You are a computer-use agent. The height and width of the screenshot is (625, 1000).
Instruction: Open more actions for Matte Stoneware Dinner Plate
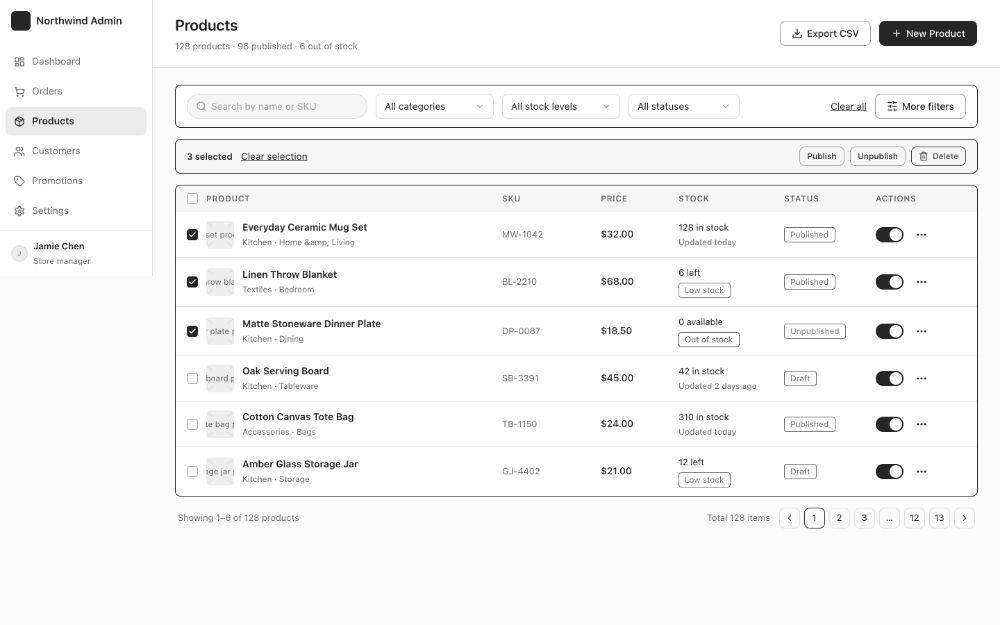click(x=922, y=331)
